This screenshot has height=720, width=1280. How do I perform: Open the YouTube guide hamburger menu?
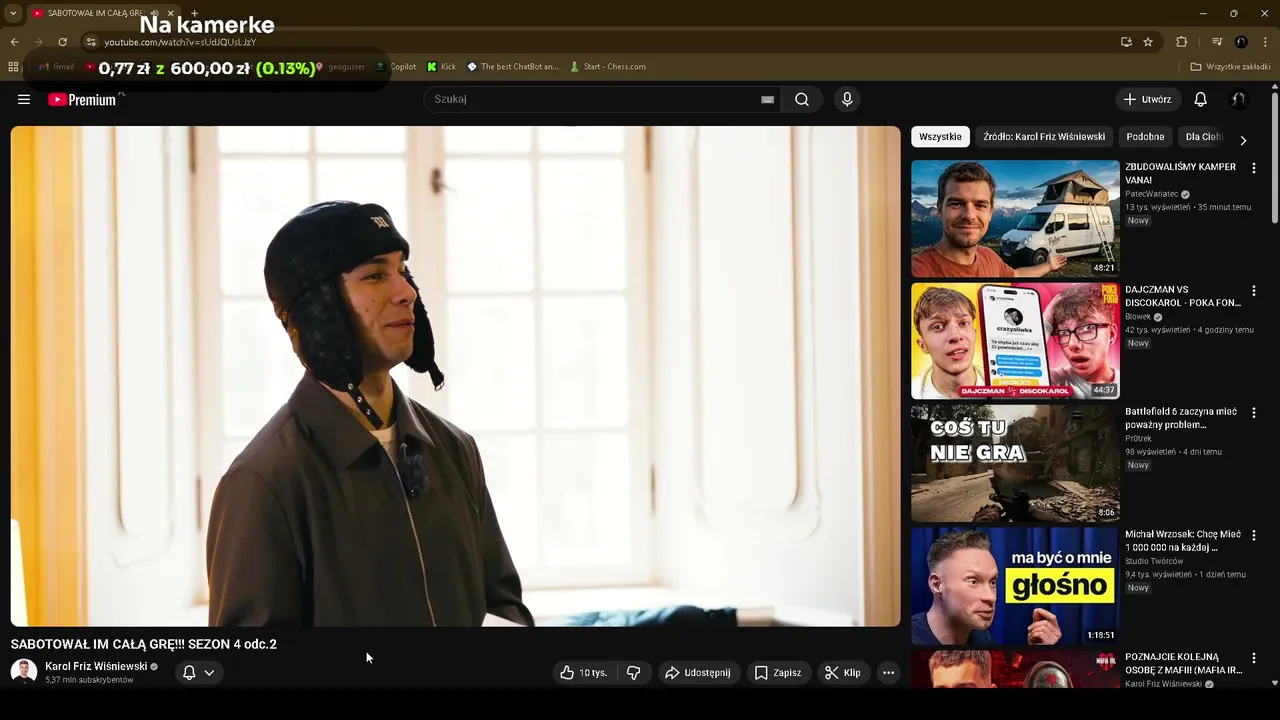(24, 99)
